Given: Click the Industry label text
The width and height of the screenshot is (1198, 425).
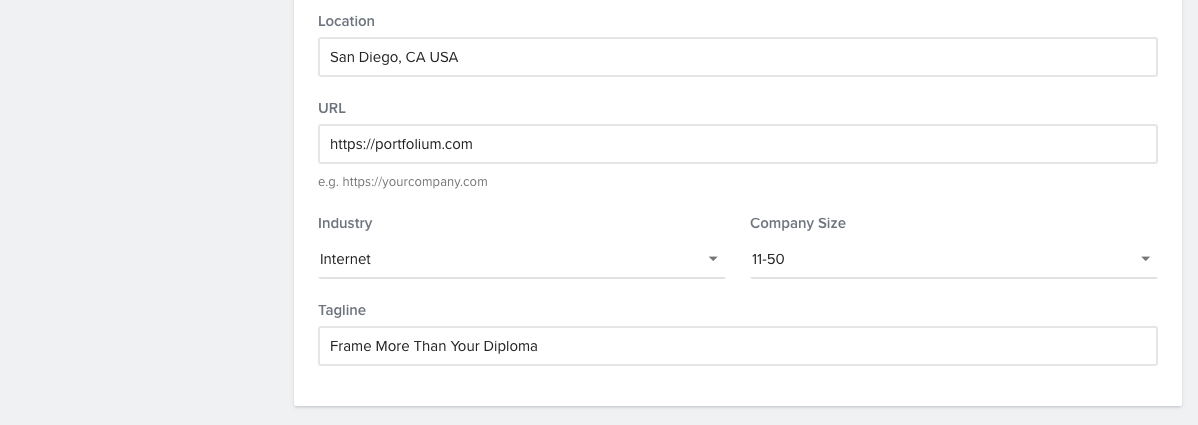Looking at the screenshot, I should (345, 223).
